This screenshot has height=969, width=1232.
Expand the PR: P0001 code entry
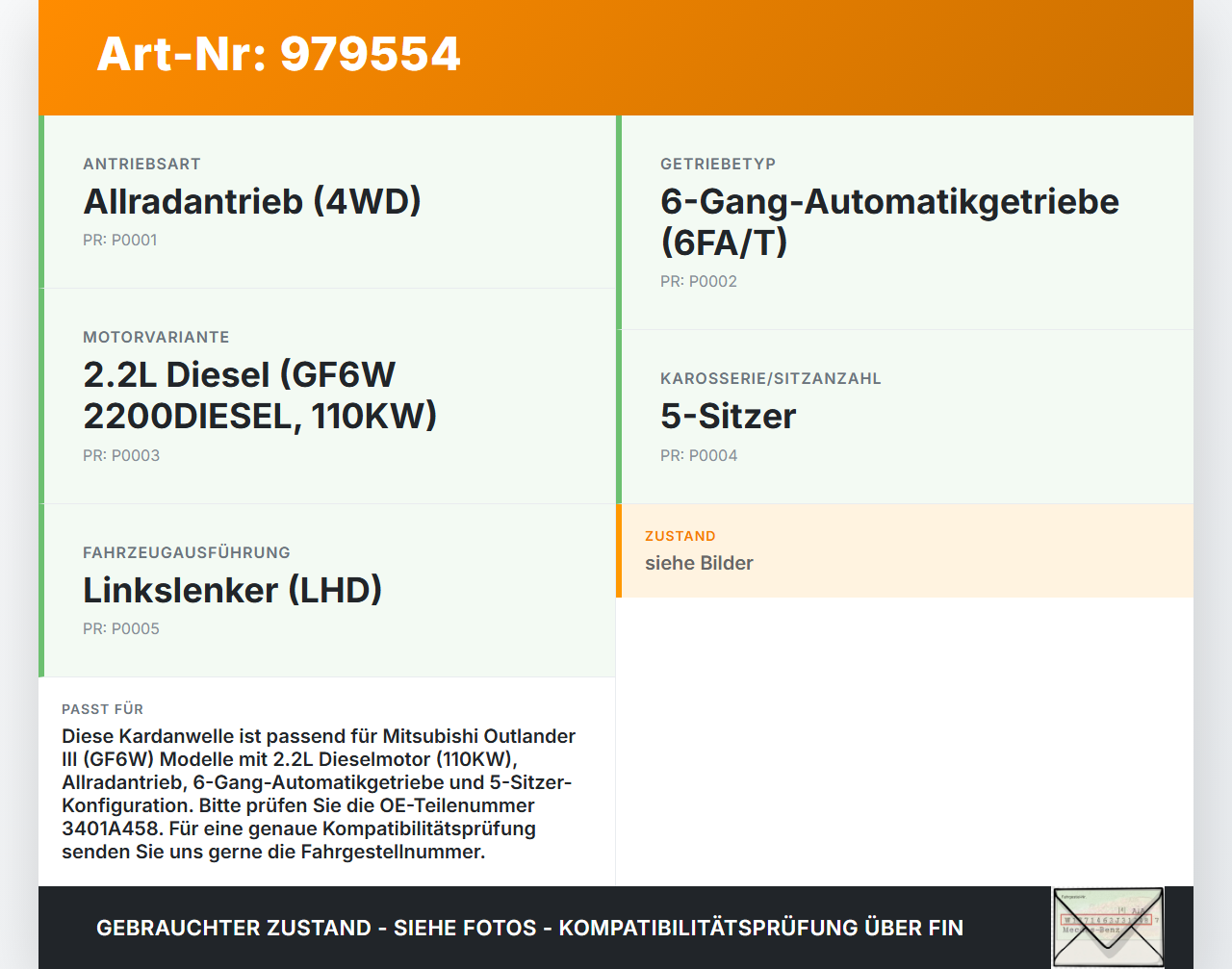click(x=120, y=240)
